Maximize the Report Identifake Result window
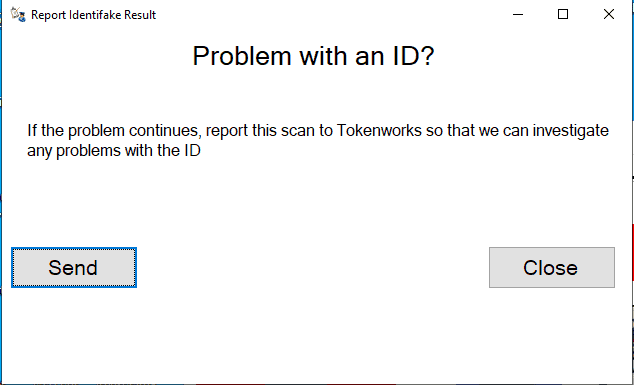The image size is (634, 385). click(x=563, y=15)
